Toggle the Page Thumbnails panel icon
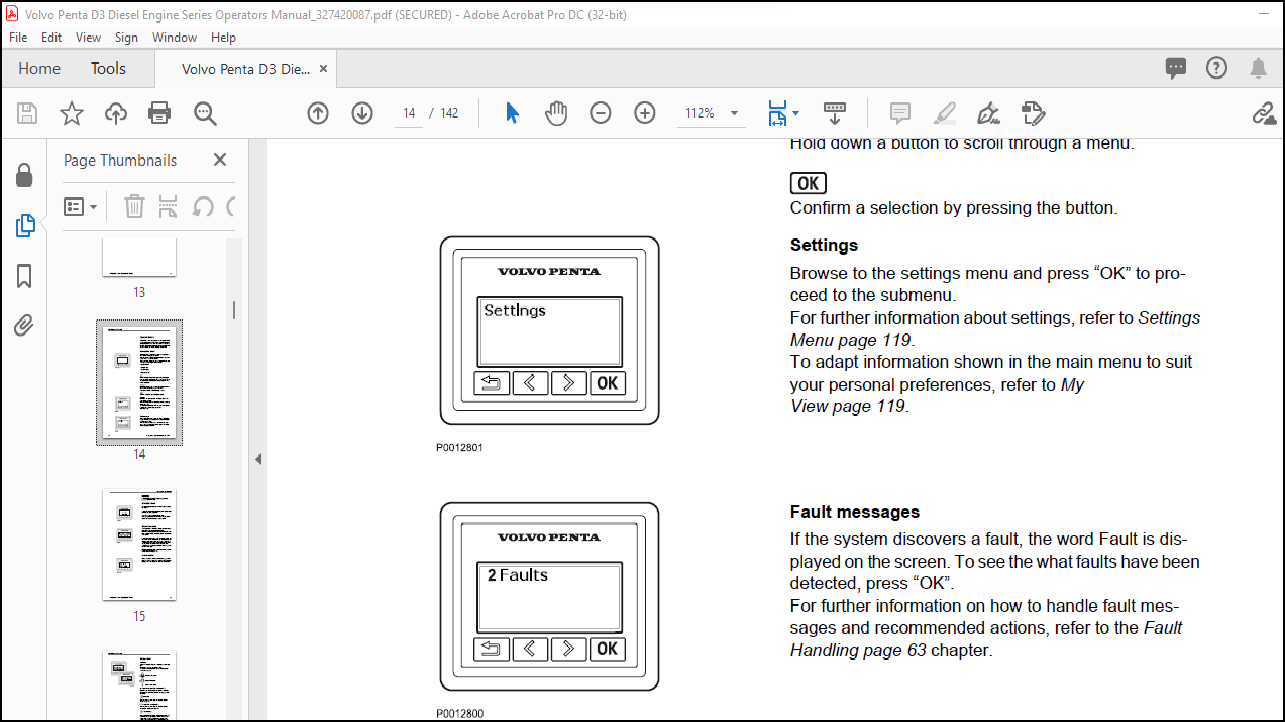Viewport: 1285px width, 722px height. coord(25,226)
